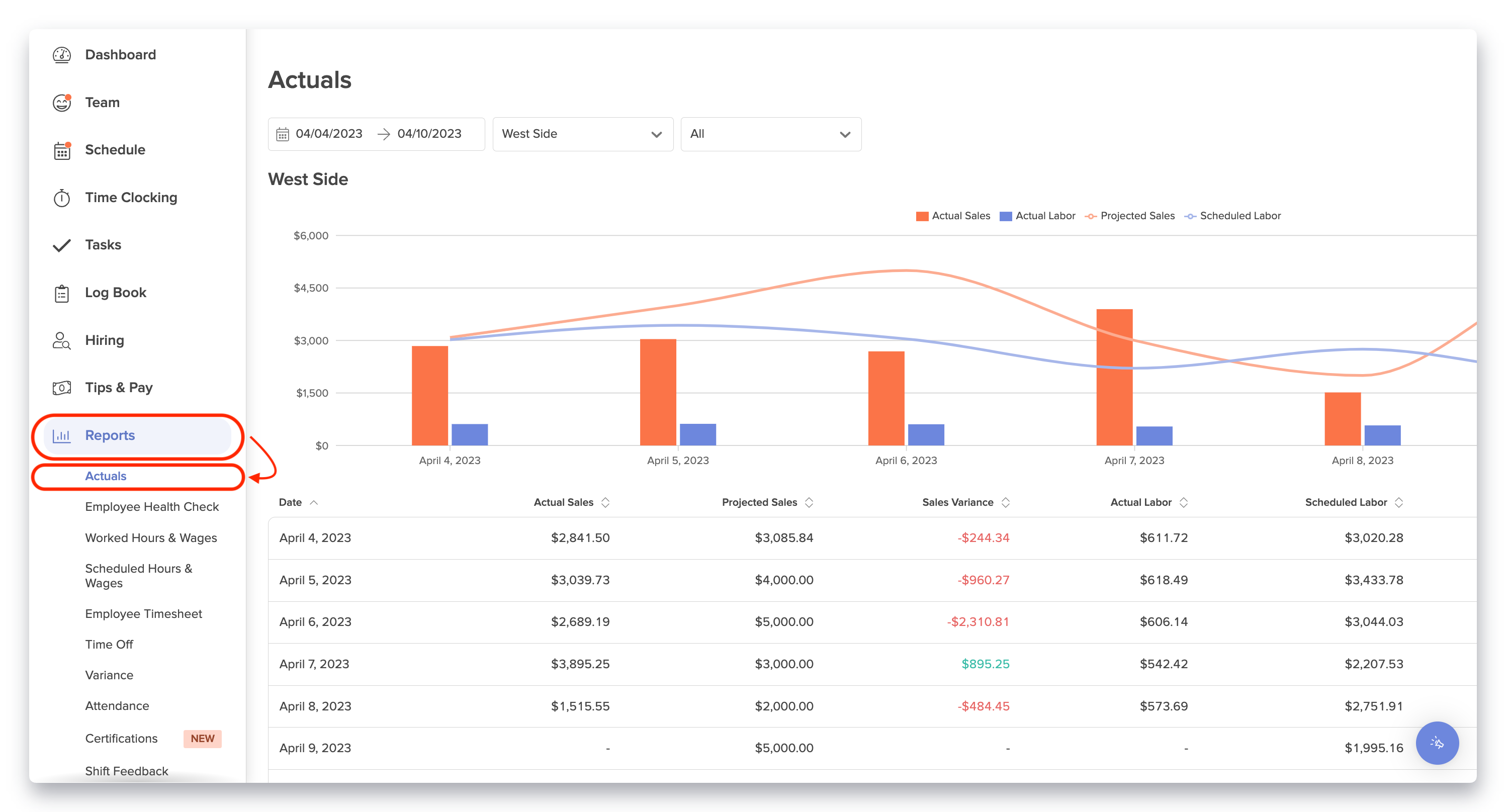Click the Variance report link
This screenshot has width=1506, height=812.
coord(109,675)
